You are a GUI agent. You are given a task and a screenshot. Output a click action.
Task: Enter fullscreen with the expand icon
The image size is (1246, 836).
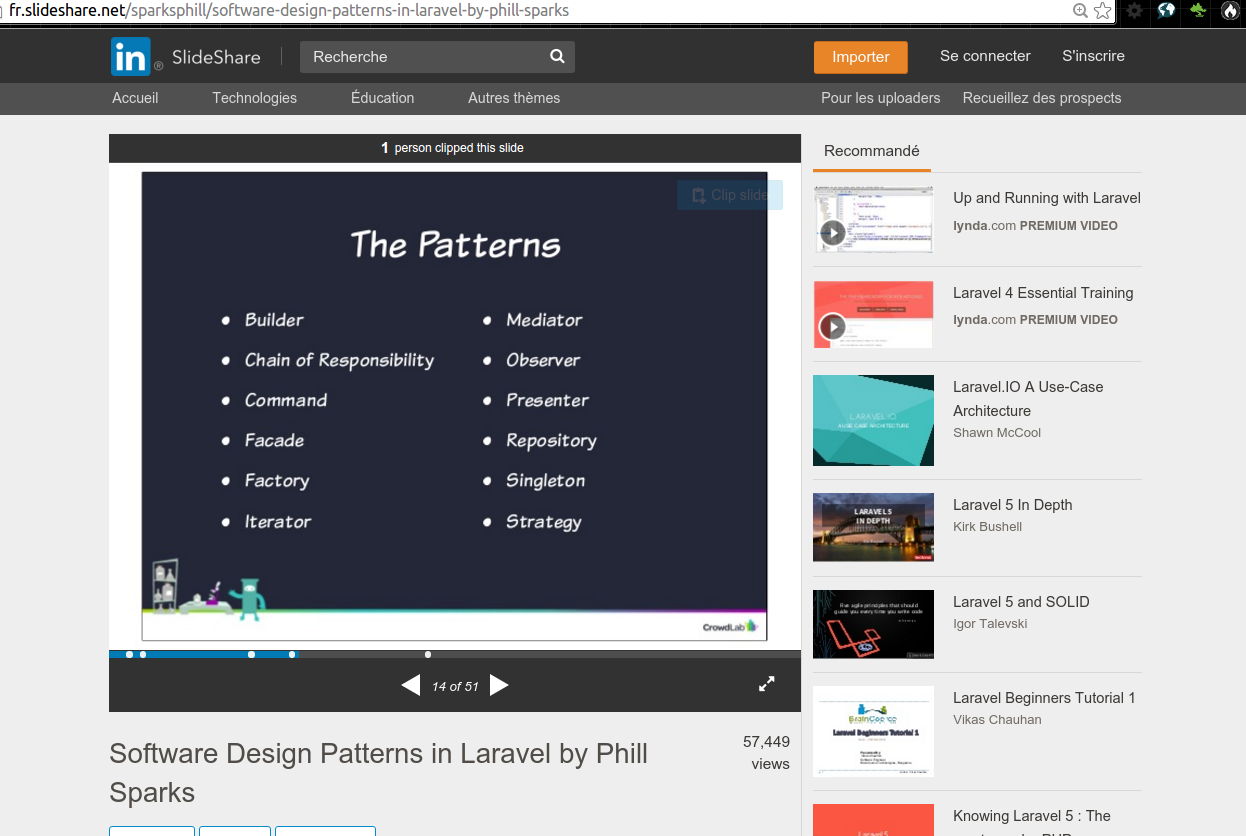click(x=767, y=684)
